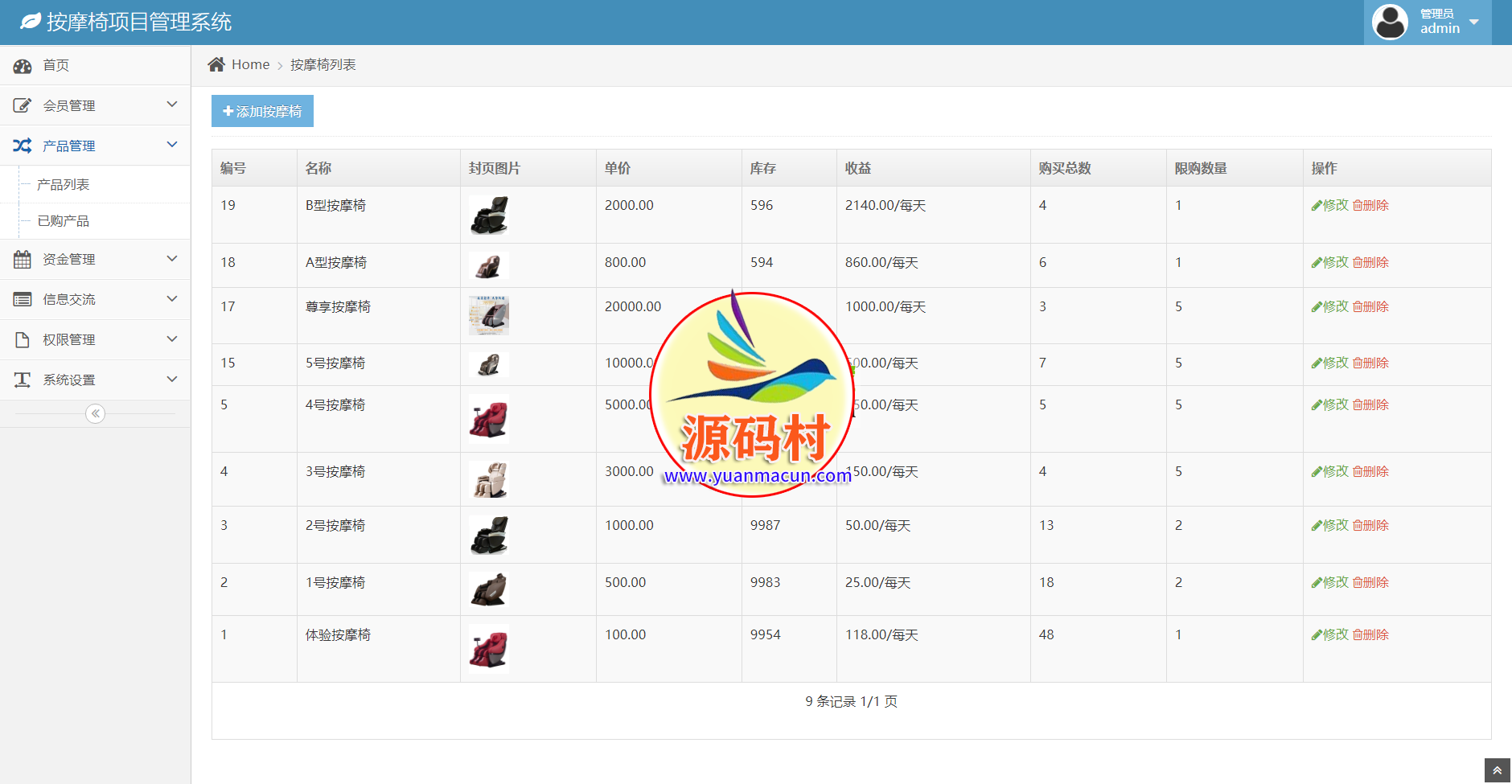The width and height of the screenshot is (1512, 784).
Task: Collapse the 产品管理 menu chevron
Action: [x=171, y=145]
